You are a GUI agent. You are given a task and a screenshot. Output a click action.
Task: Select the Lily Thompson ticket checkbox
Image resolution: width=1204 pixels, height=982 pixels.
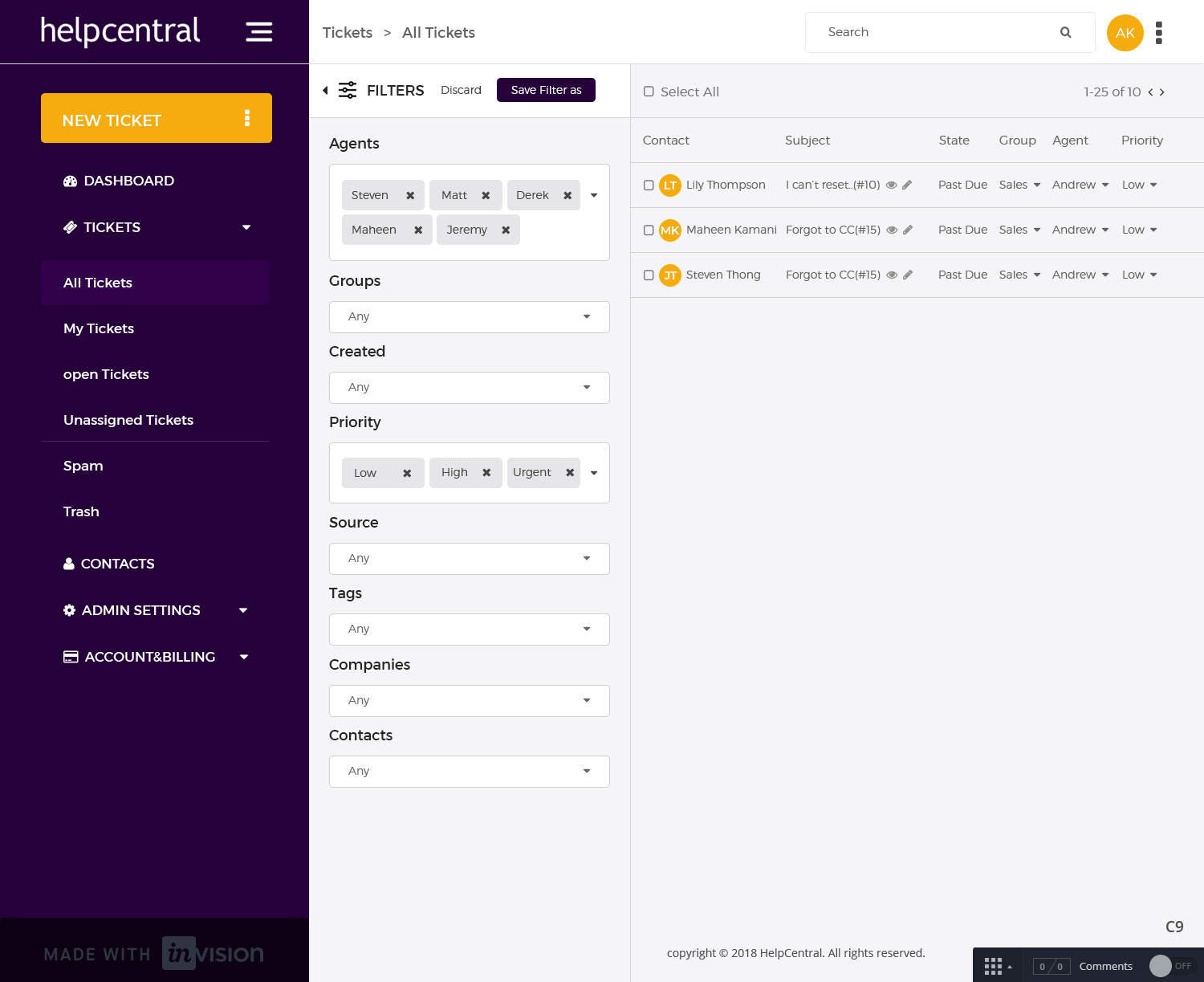(x=649, y=185)
